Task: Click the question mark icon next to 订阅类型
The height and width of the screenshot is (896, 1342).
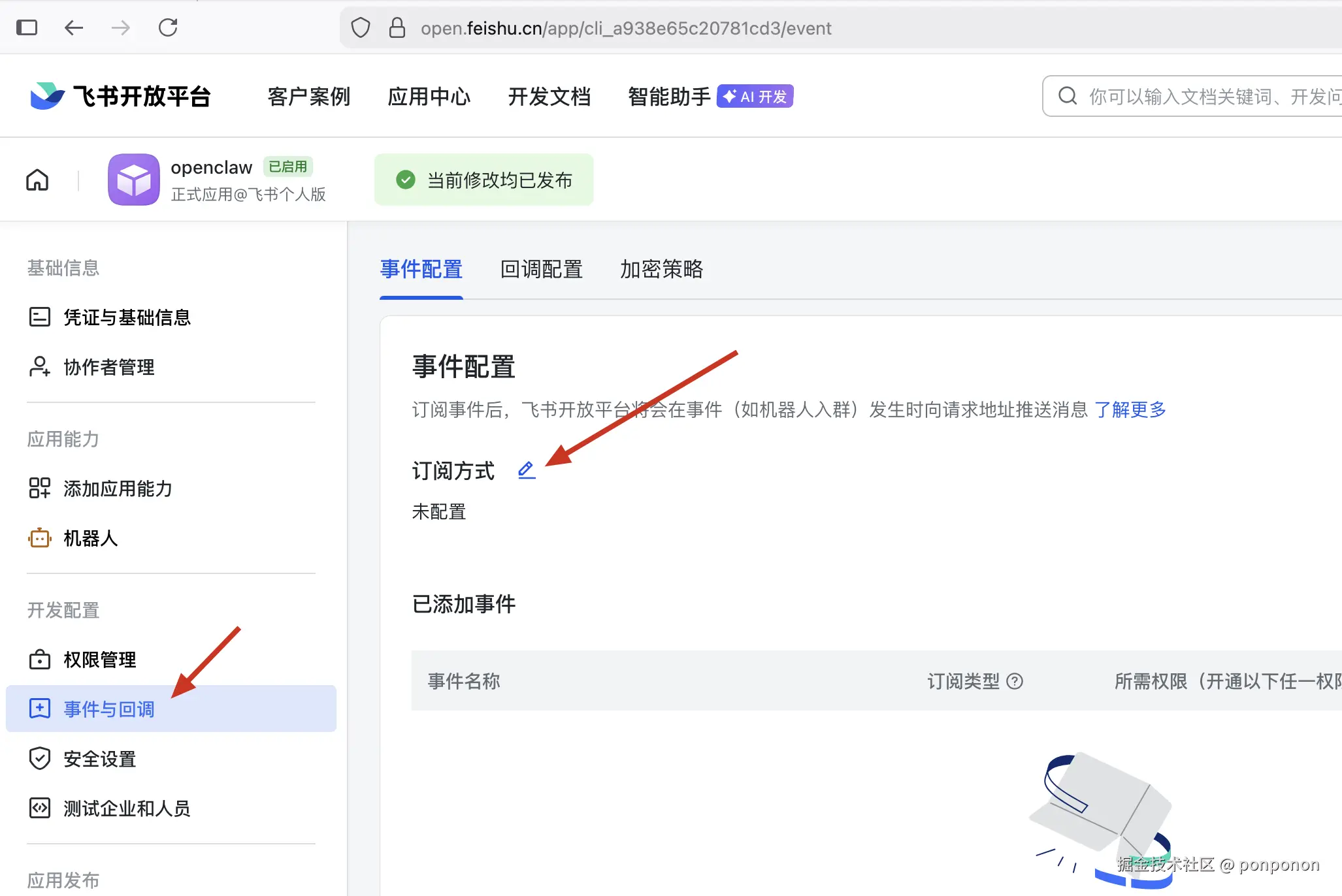Action: [1015, 681]
